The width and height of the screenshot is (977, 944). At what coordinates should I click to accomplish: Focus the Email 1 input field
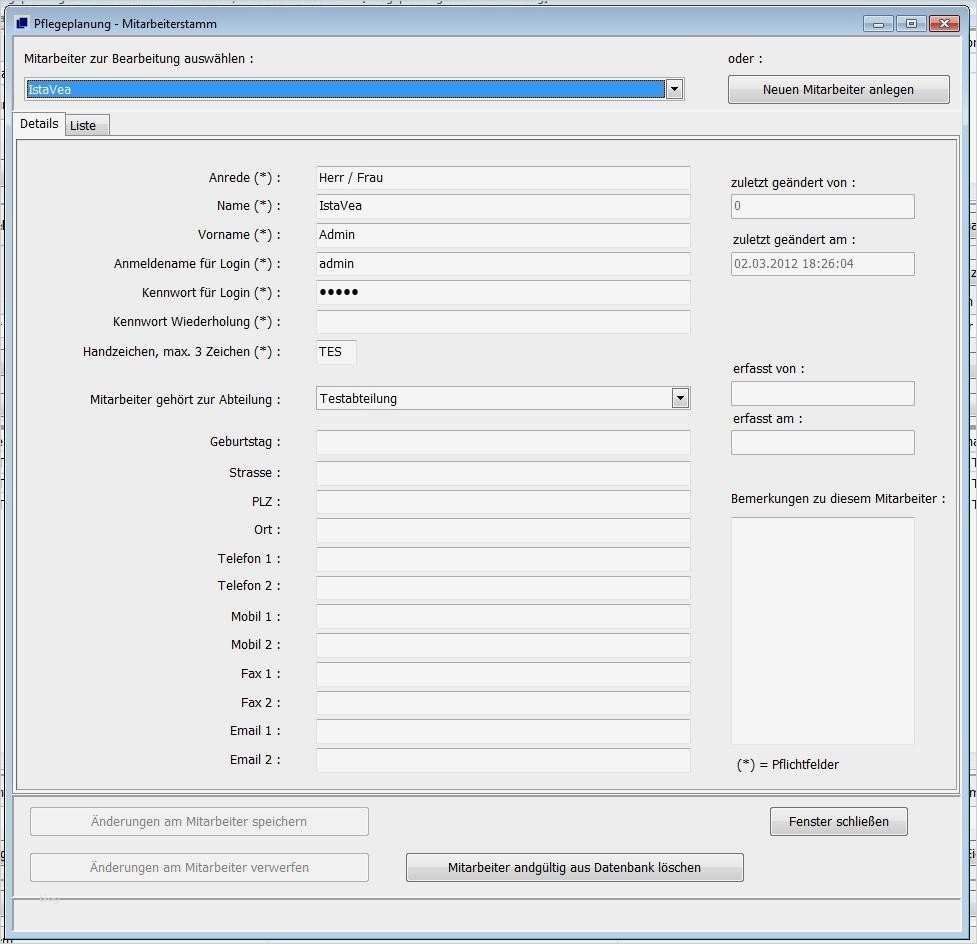(503, 732)
